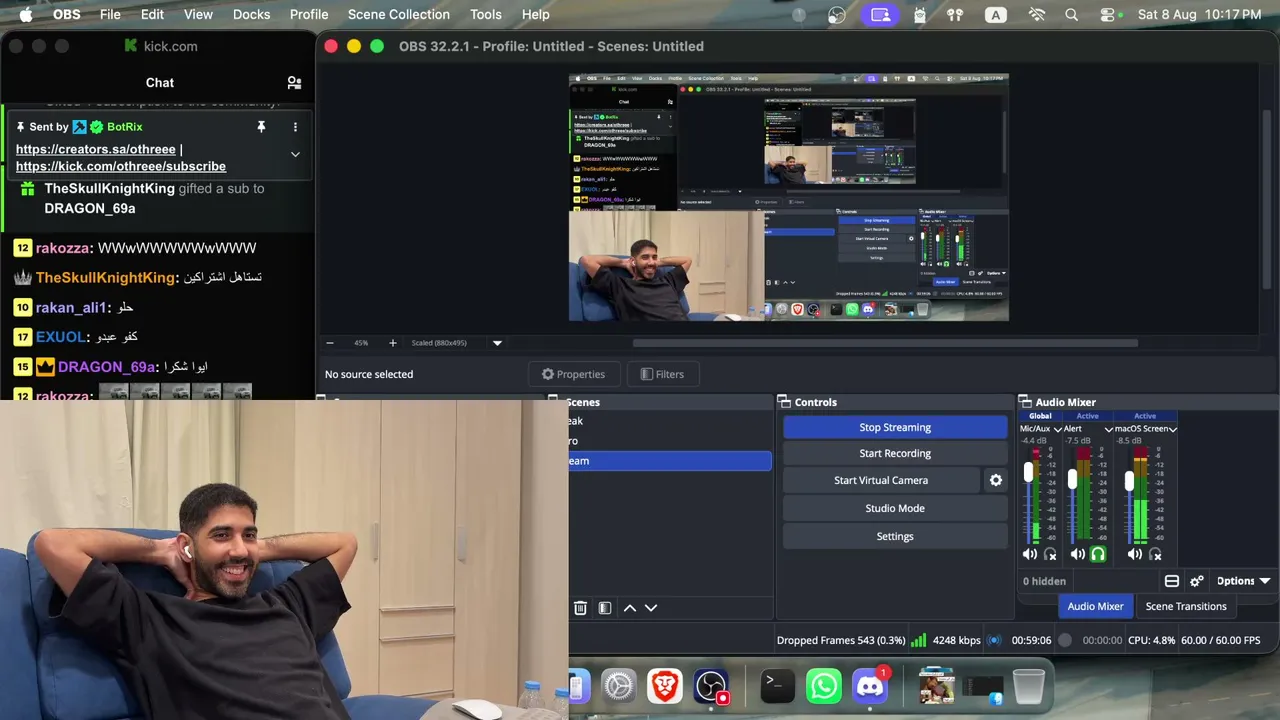Remove selected scene with trash icon
This screenshot has width=1280, height=720.
pyautogui.click(x=580, y=608)
